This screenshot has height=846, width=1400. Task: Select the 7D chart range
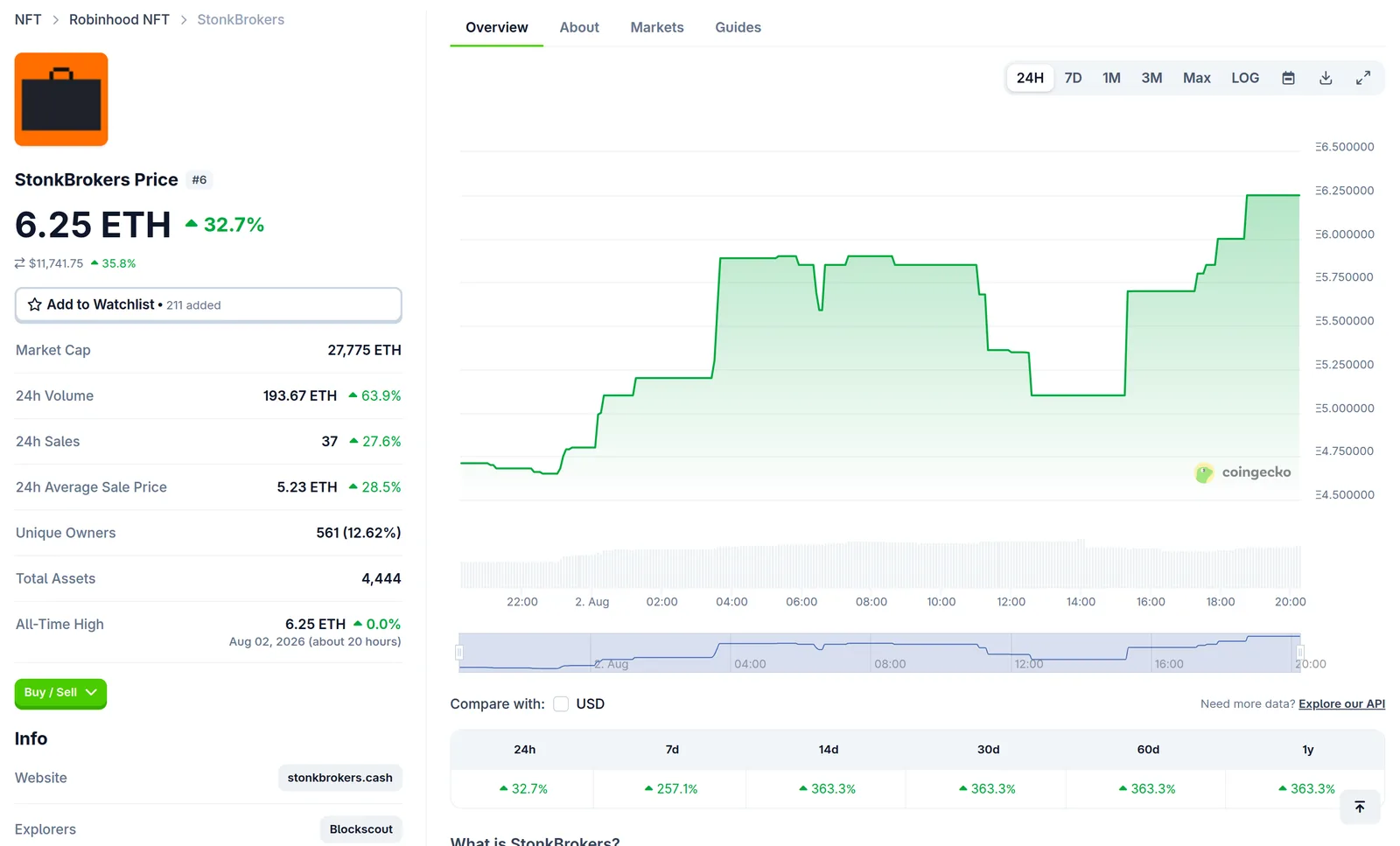[x=1073, y=78]
